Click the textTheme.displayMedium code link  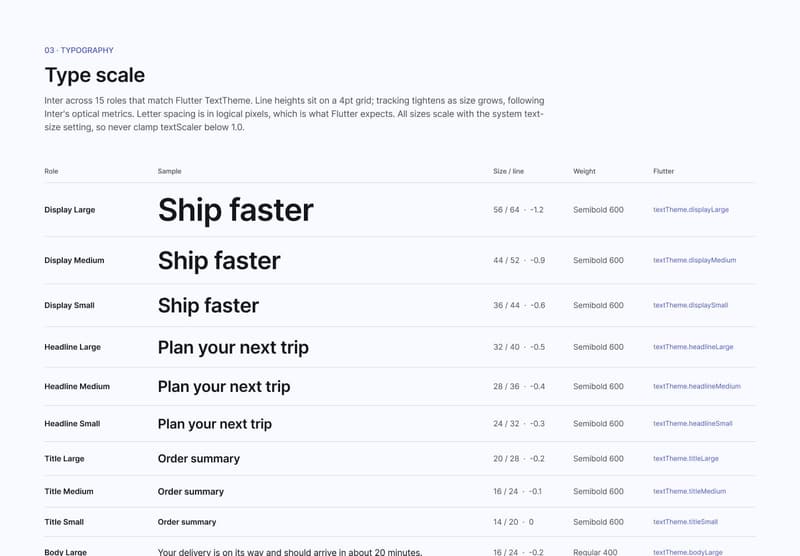pyautogui.click(x=694, y=260)
